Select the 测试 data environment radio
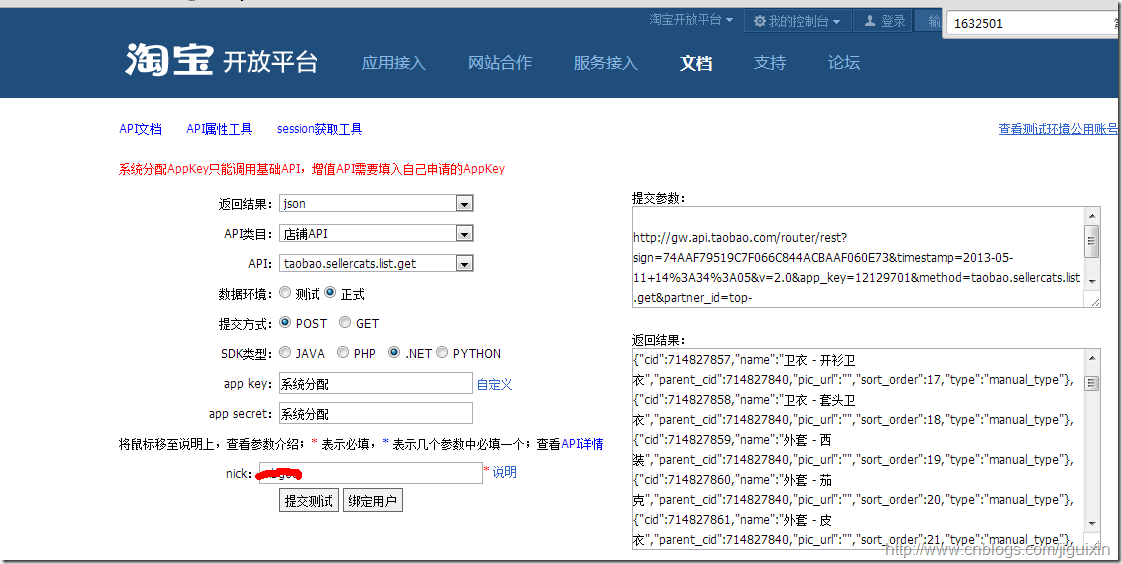Image resolution: width=1122 pixels, height=564 pixels. (x=286, y=293)
